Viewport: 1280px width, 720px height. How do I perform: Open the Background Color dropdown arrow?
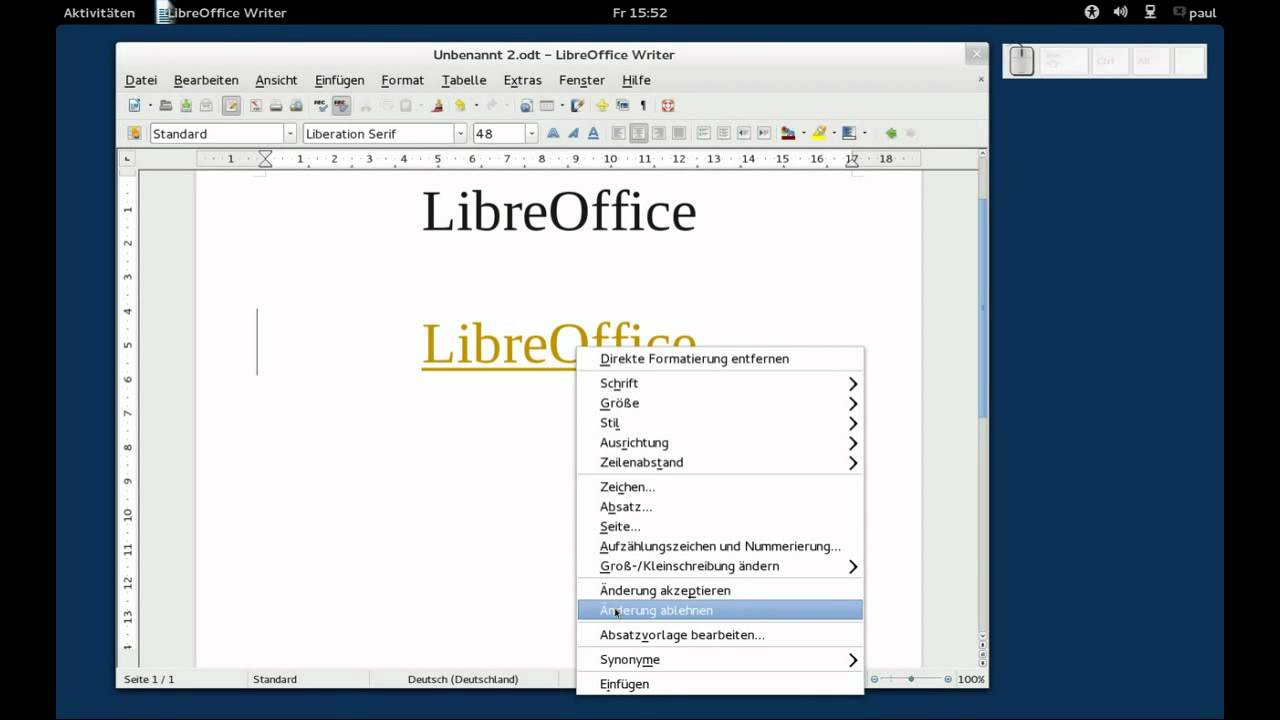pyautogui.click(x=864, y=133)
